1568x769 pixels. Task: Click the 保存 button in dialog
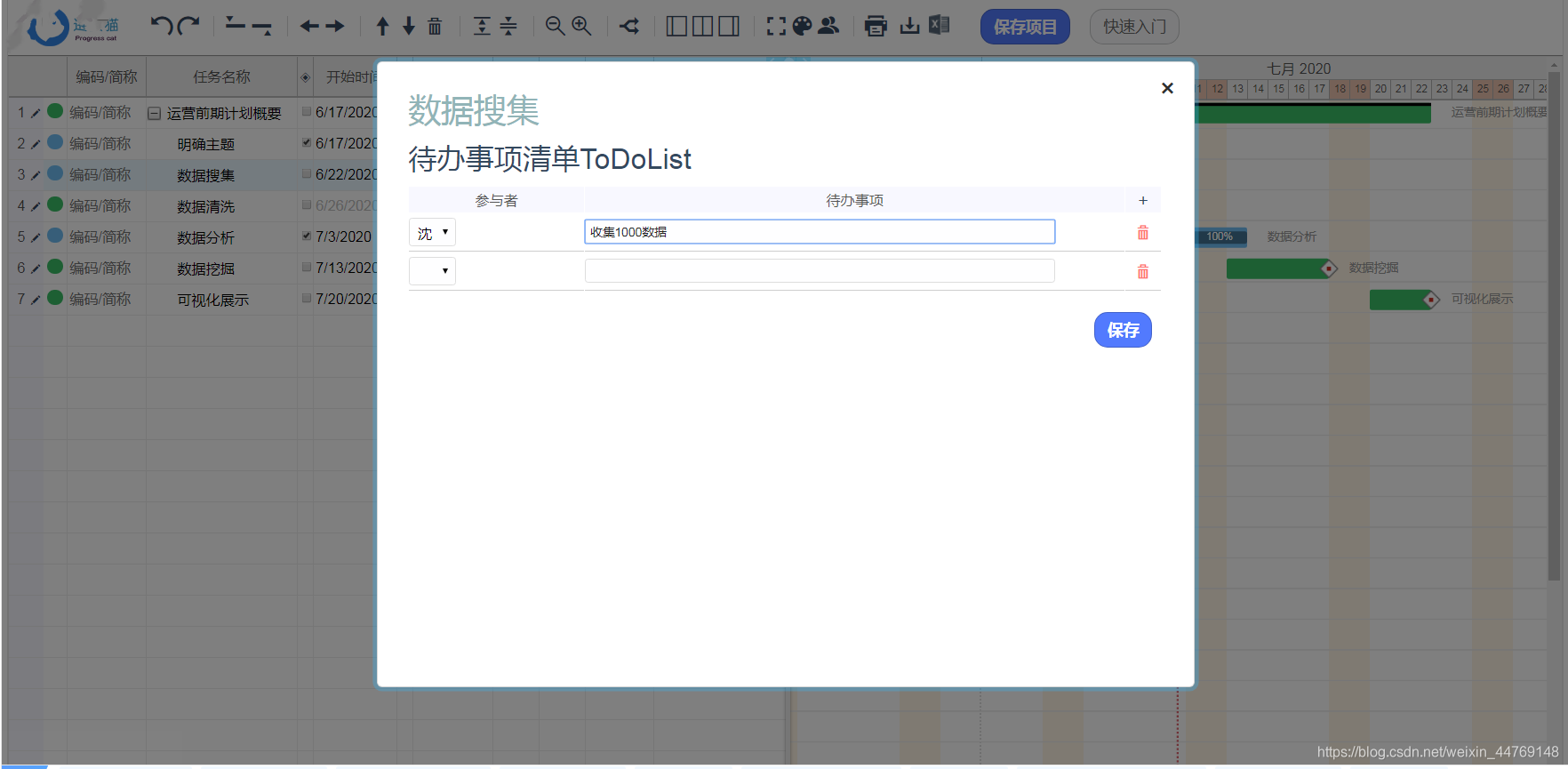[1123, 330]
